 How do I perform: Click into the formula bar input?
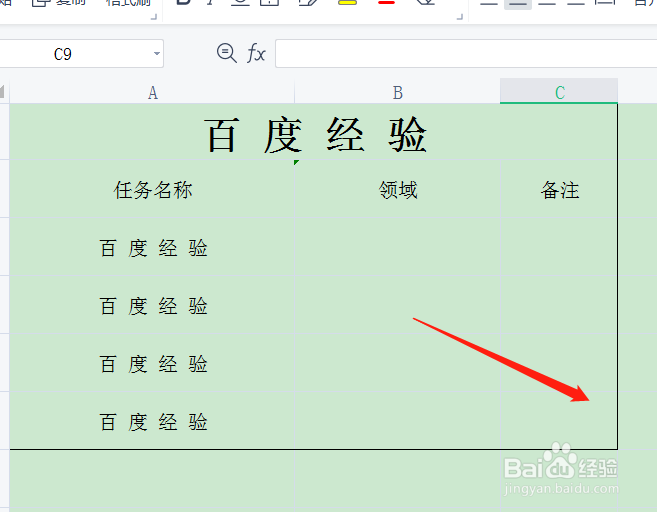point(466,54)
